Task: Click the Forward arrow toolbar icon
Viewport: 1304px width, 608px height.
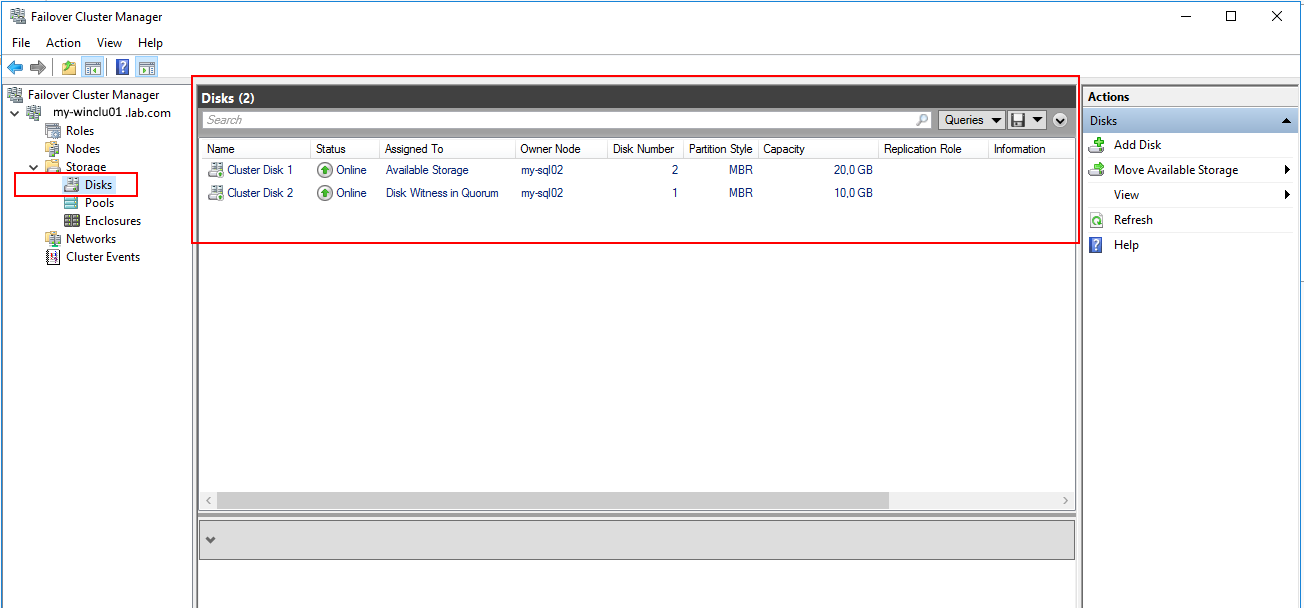Action: click(x=38, y=67)
